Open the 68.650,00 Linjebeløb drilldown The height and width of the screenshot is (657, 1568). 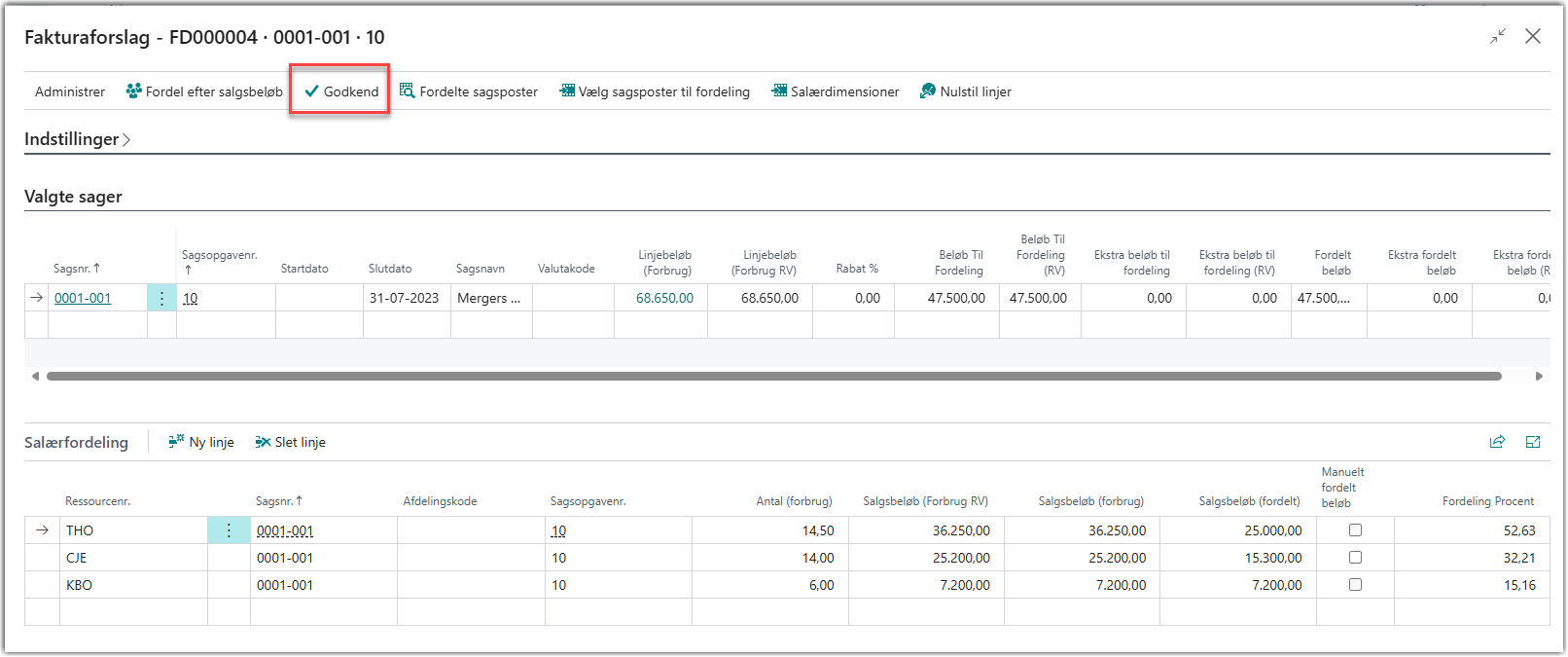pyautogui.click(x=664, y=298)
